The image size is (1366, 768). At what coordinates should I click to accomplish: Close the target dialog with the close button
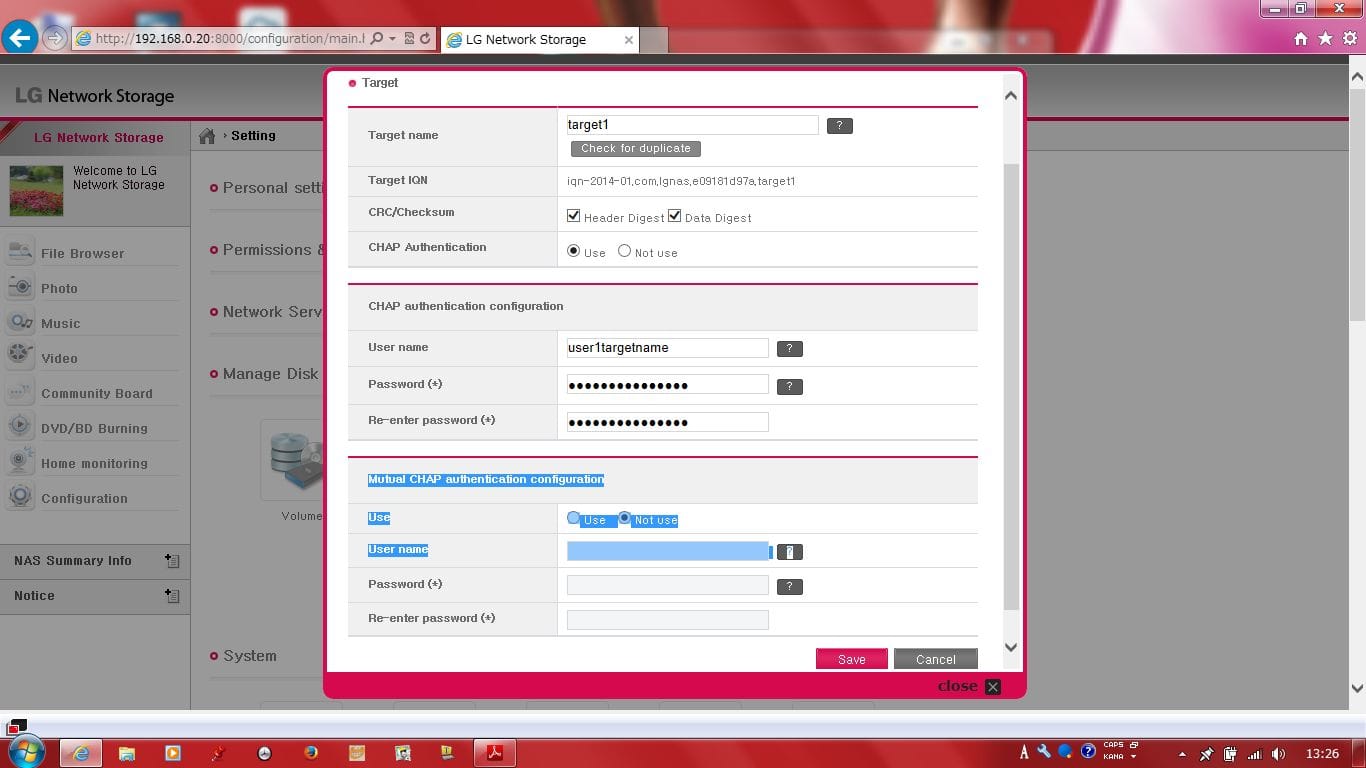pos(969,686)
